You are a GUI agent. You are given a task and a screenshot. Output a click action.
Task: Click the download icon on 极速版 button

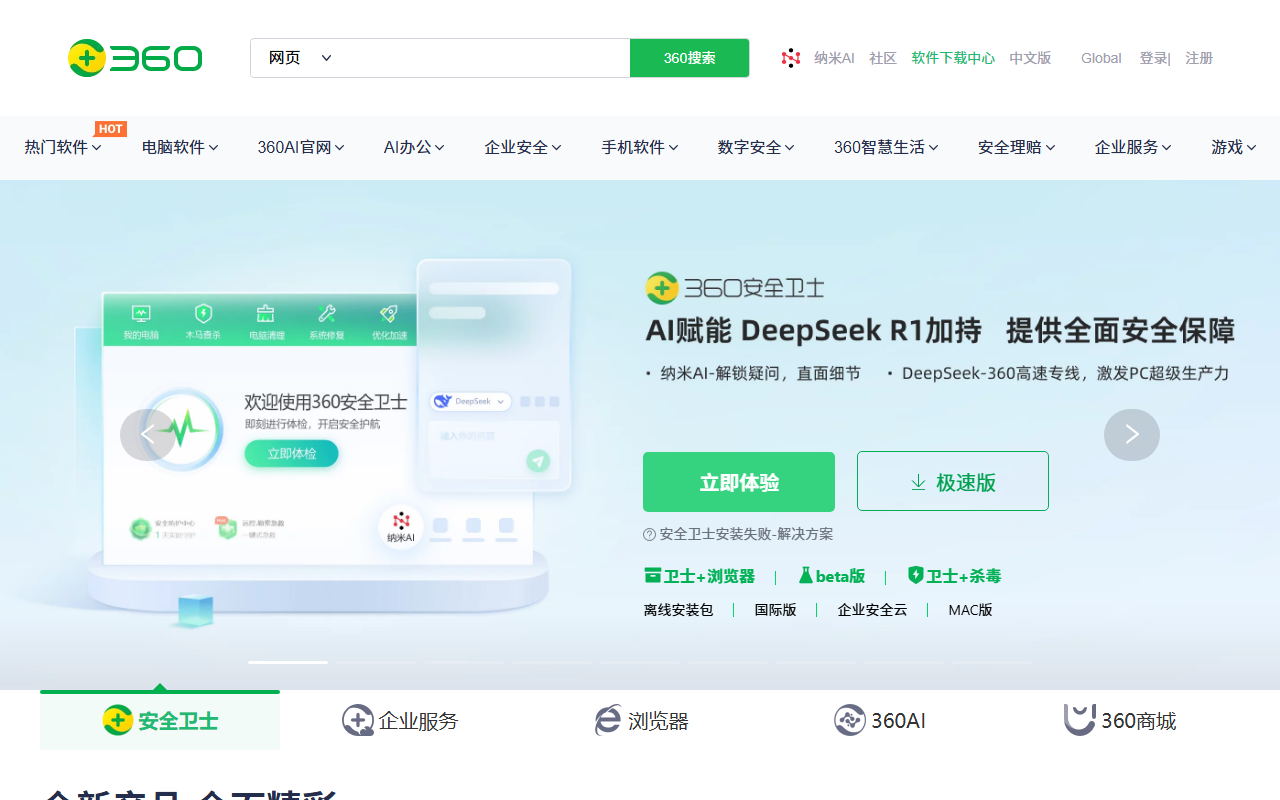(x=918, y=482)
